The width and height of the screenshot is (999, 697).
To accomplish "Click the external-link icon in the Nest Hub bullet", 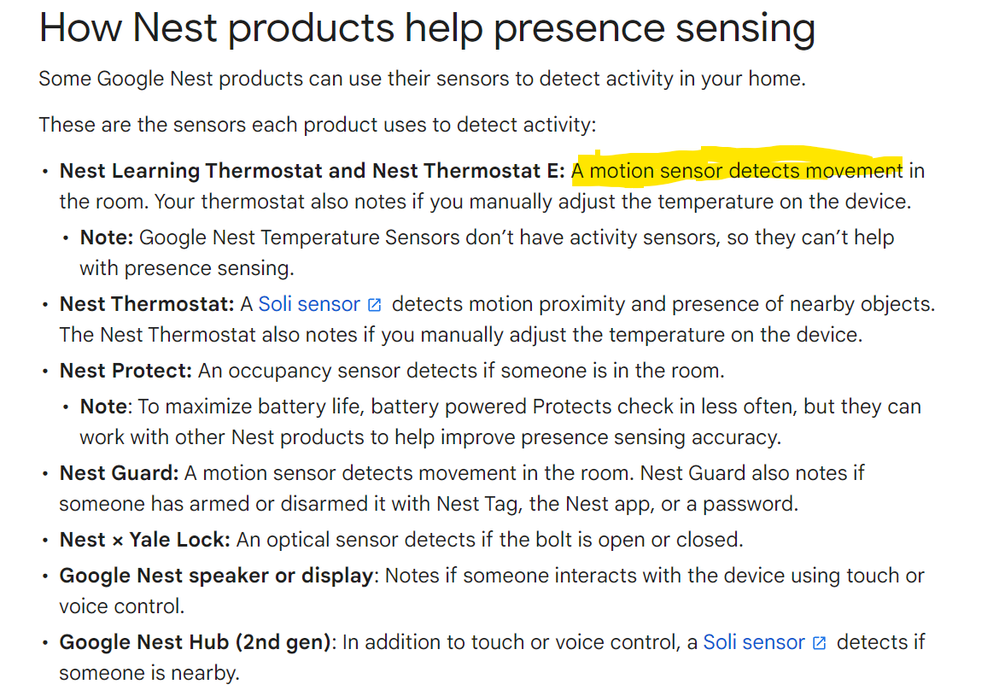I will [819, 643].
